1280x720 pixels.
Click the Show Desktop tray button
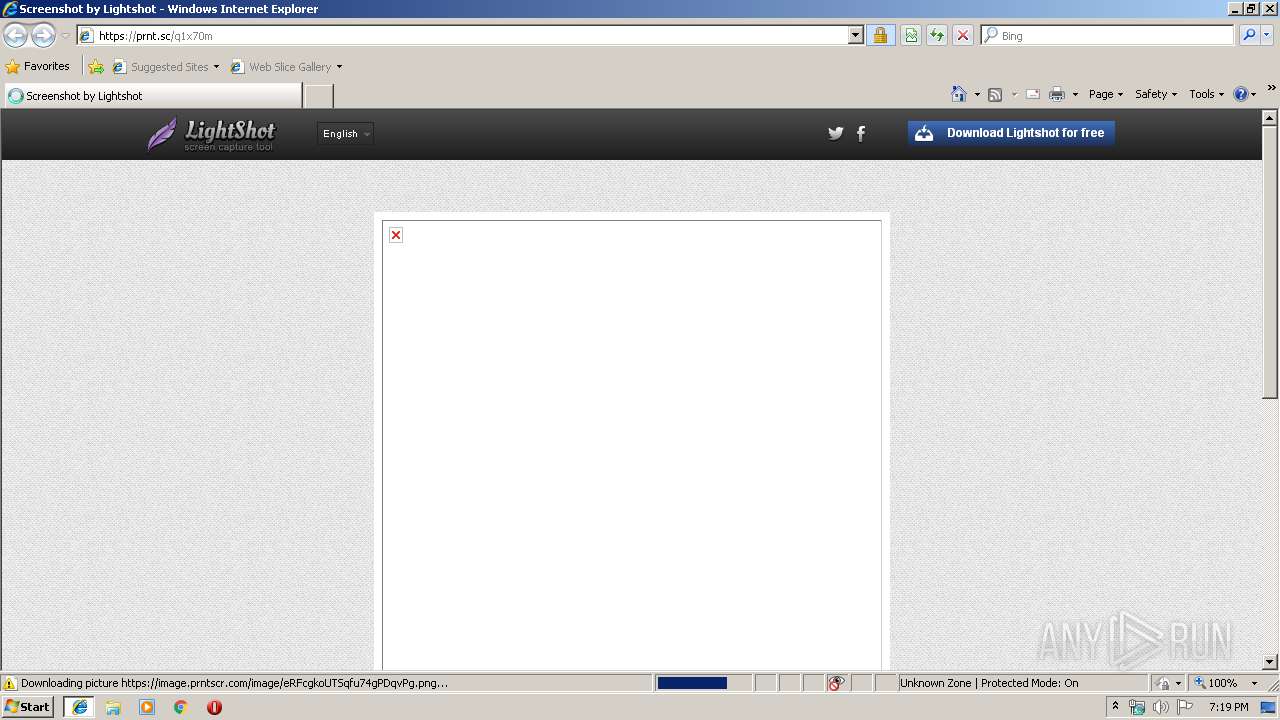coord(1269,707)
